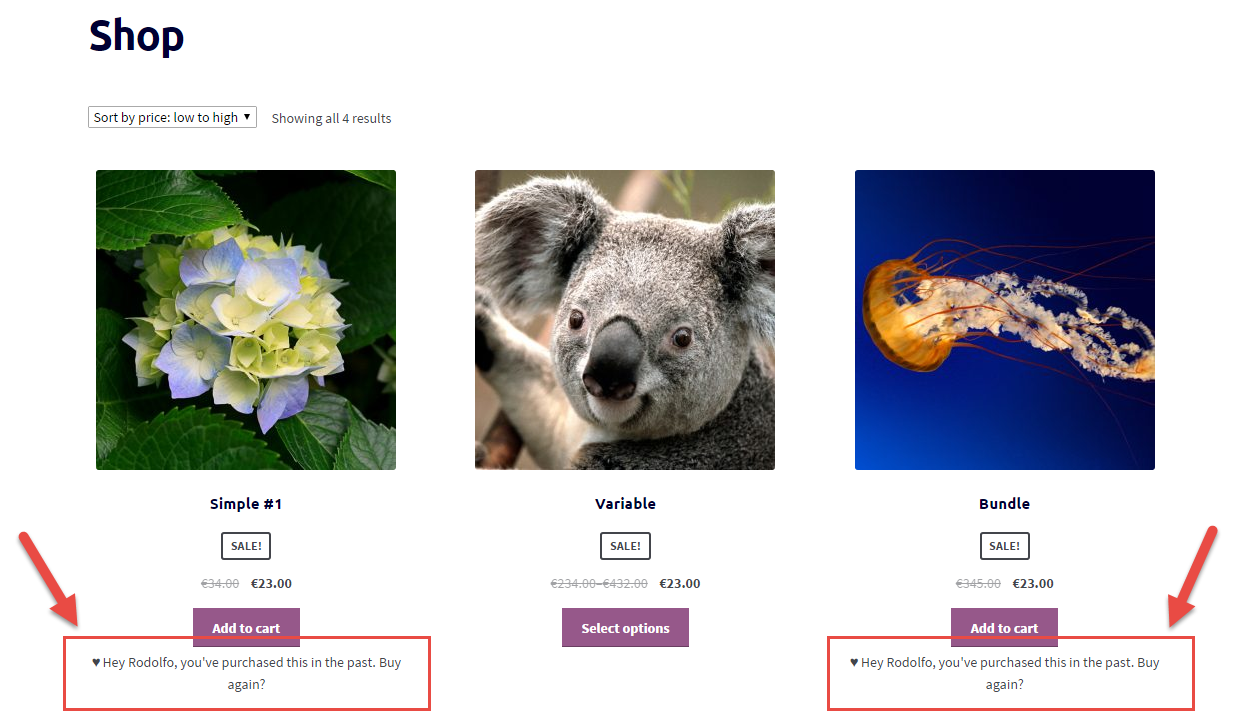Open the Simple #1 product via its flower image
This screenshot has width=1253, height=724.
[245, 319]
